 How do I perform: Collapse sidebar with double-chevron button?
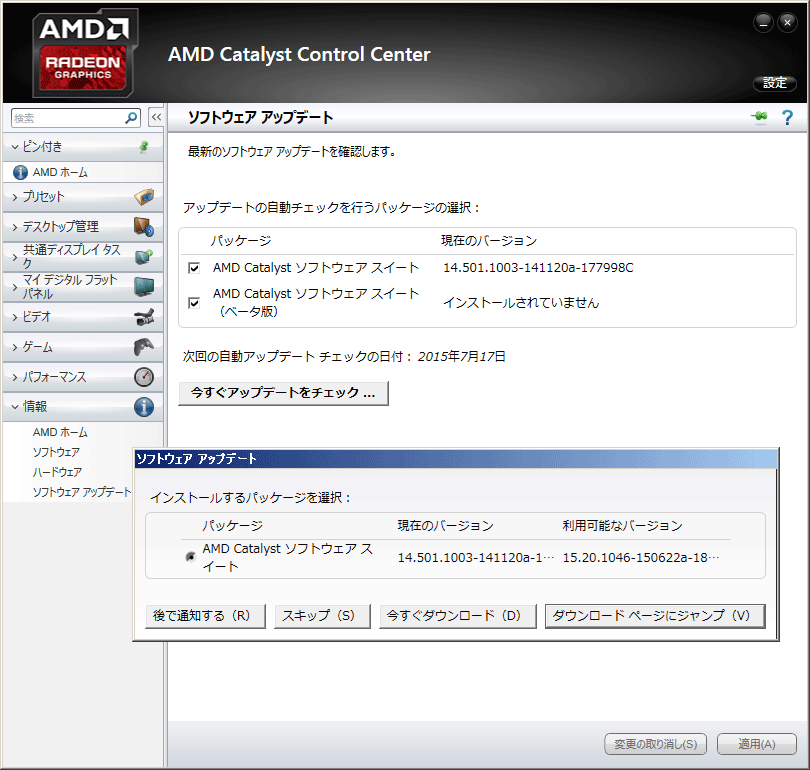pos(156,117)
